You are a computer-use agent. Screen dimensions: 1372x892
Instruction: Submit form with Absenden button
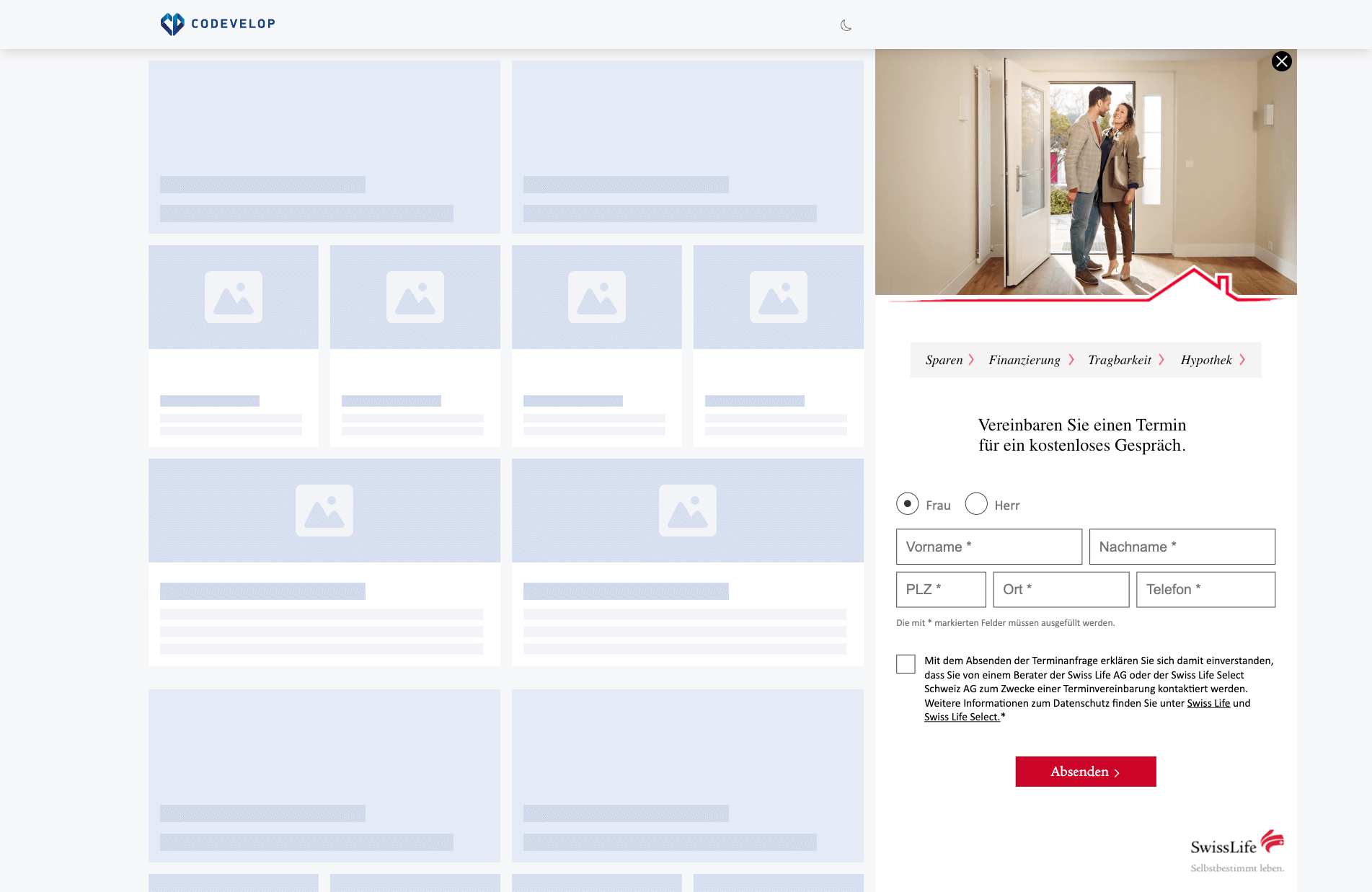(1086, 772)
